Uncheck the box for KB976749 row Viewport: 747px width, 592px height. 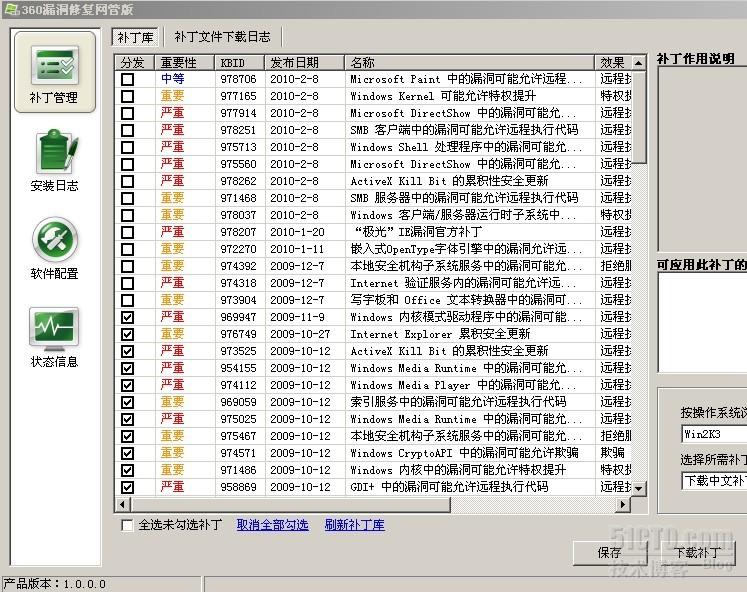[127, 334]
